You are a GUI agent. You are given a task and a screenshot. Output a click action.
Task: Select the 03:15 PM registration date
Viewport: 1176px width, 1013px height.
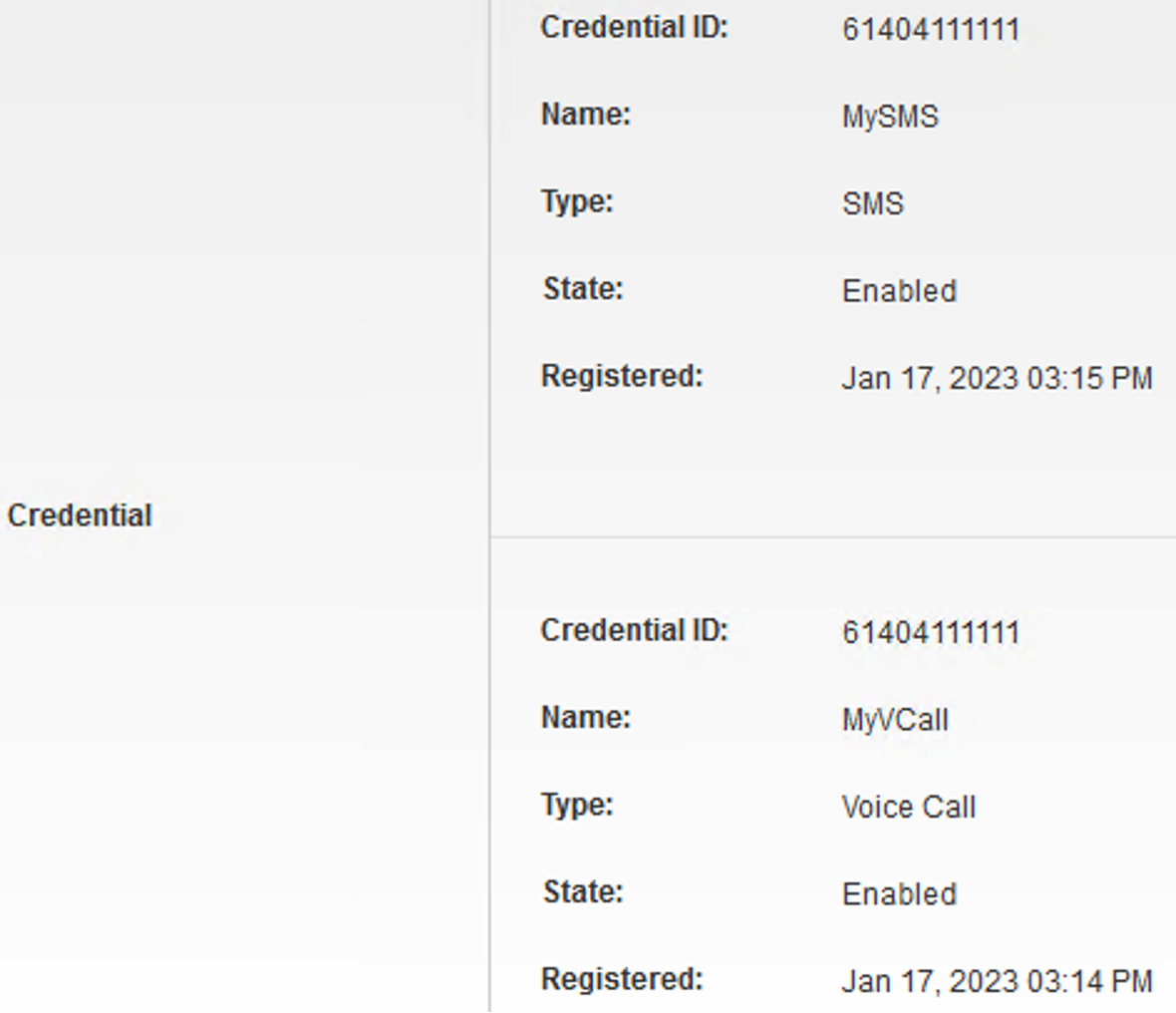tap(997, 379)
